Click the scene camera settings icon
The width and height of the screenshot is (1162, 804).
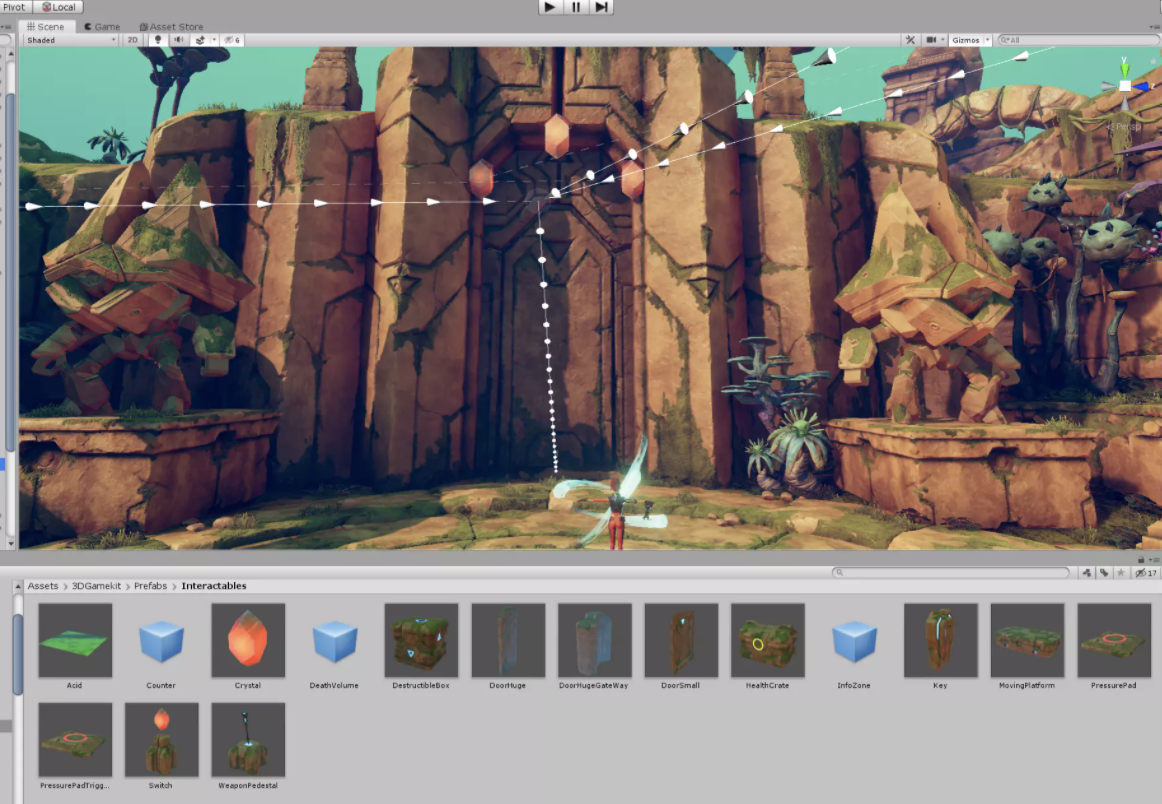coord(932,40)
